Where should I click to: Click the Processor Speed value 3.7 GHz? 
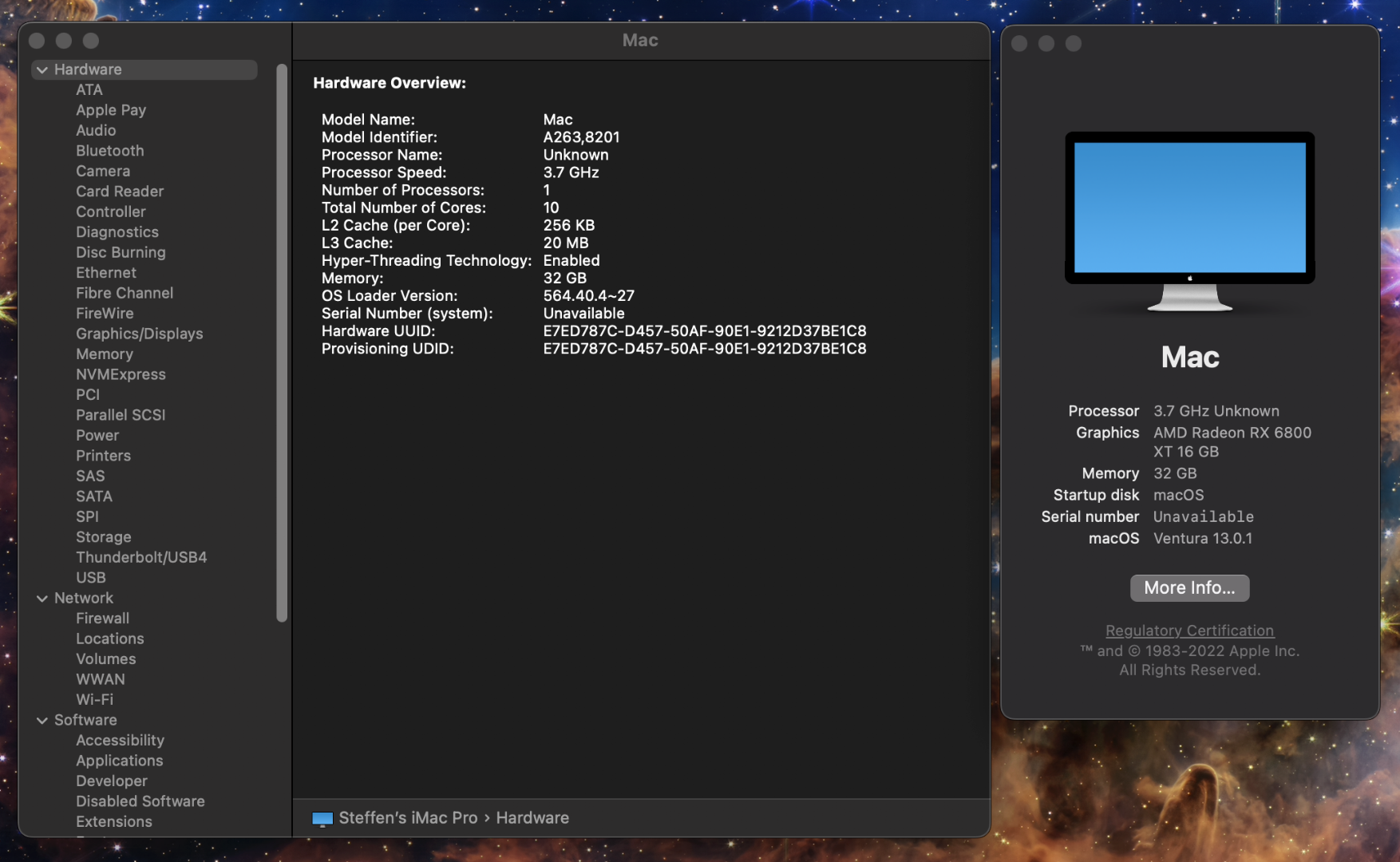click(571, 173)
